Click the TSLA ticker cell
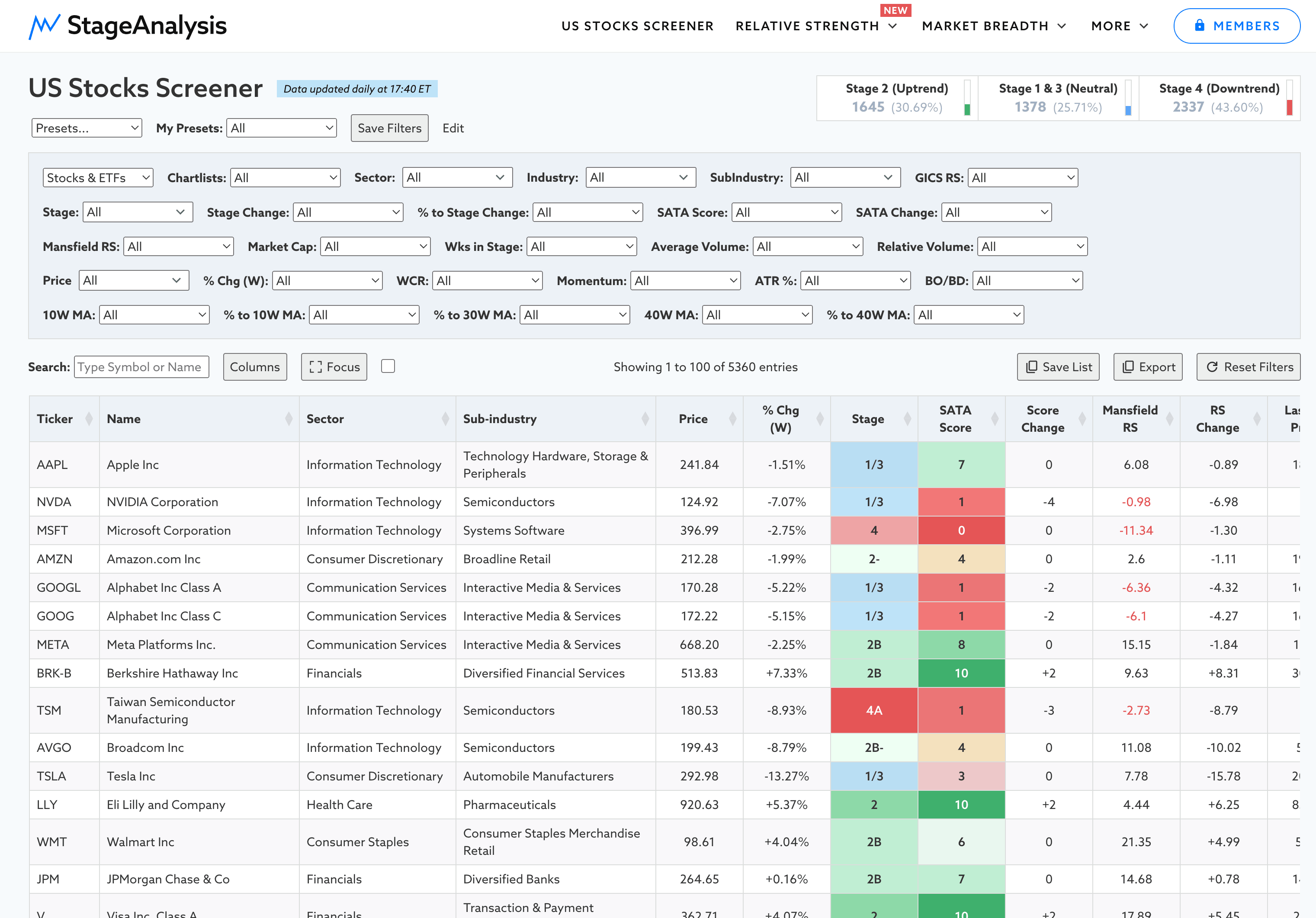1316x918 pixels. (x=64, y=777)
